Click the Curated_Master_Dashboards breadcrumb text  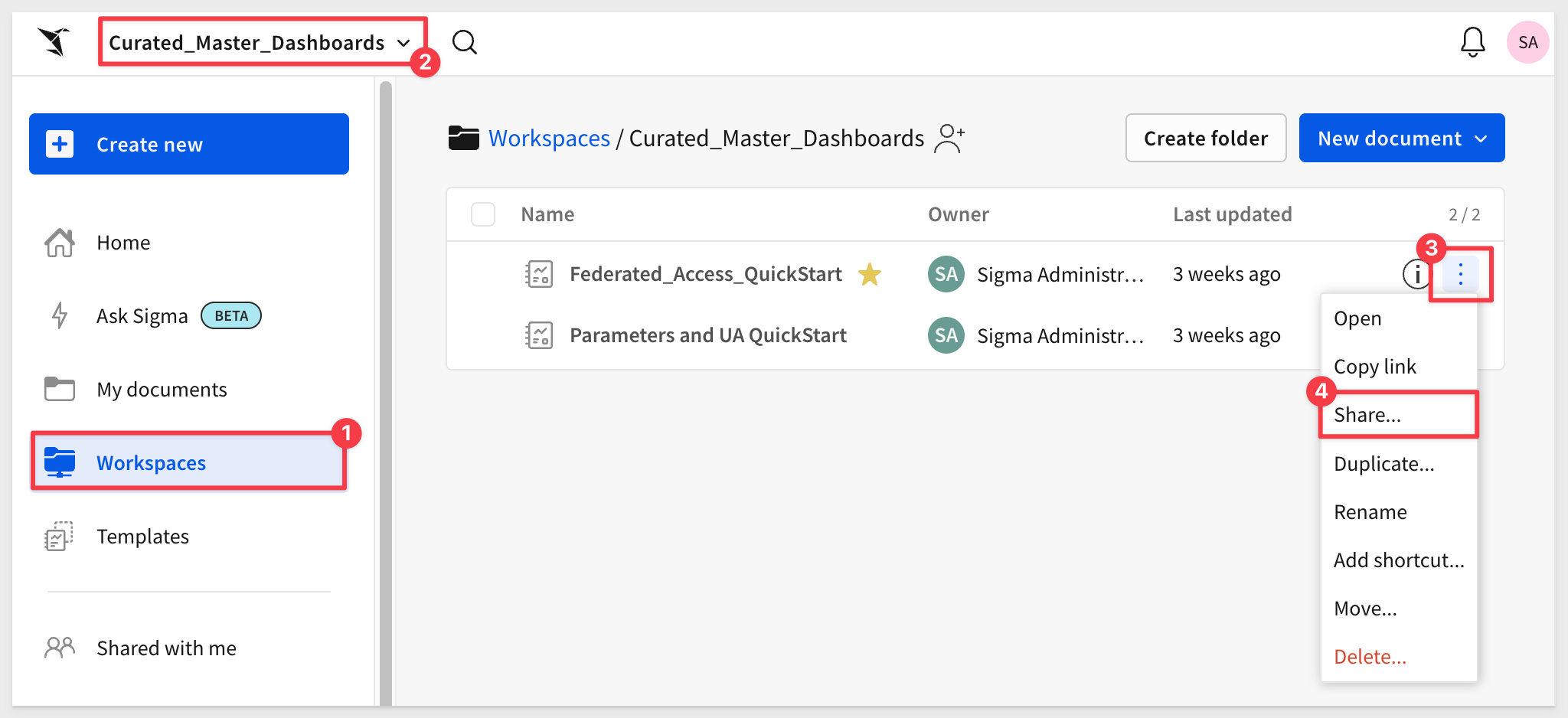click(776, 139)
